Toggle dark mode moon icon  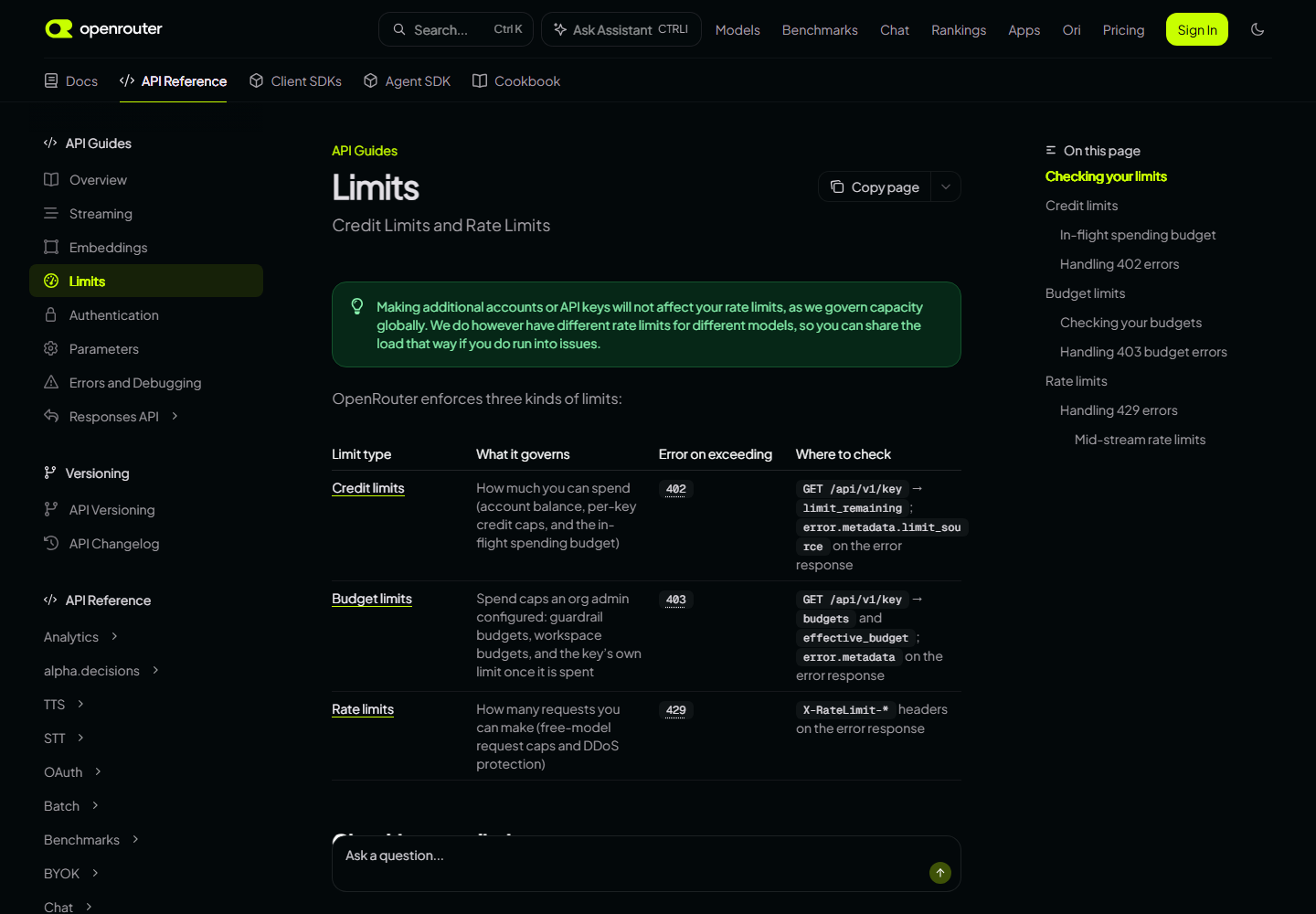[x=1258, y=29]
